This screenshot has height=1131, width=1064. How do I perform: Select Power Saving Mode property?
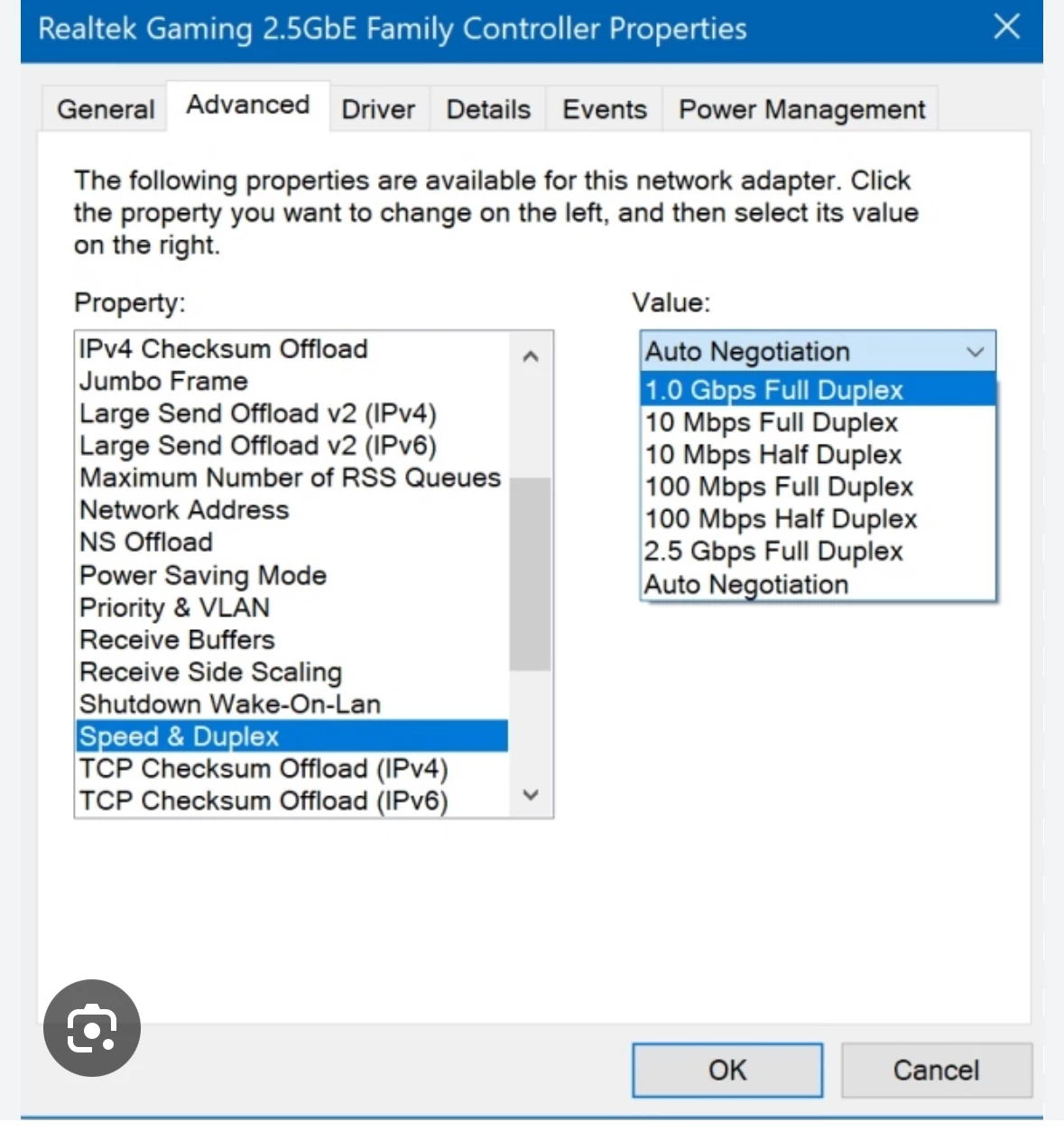292,575
